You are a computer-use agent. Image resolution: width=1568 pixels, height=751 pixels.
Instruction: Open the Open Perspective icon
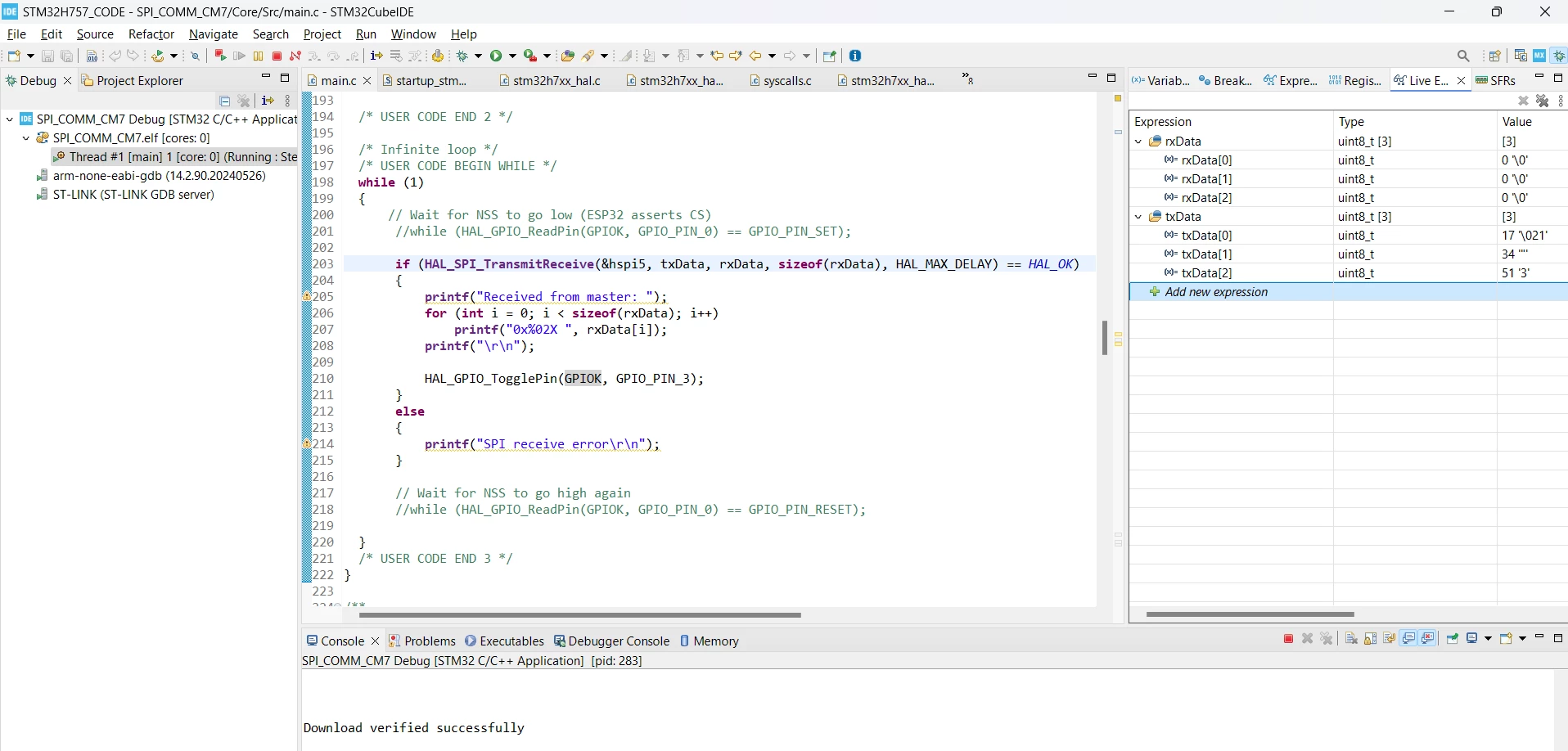tap(1495, 56)
